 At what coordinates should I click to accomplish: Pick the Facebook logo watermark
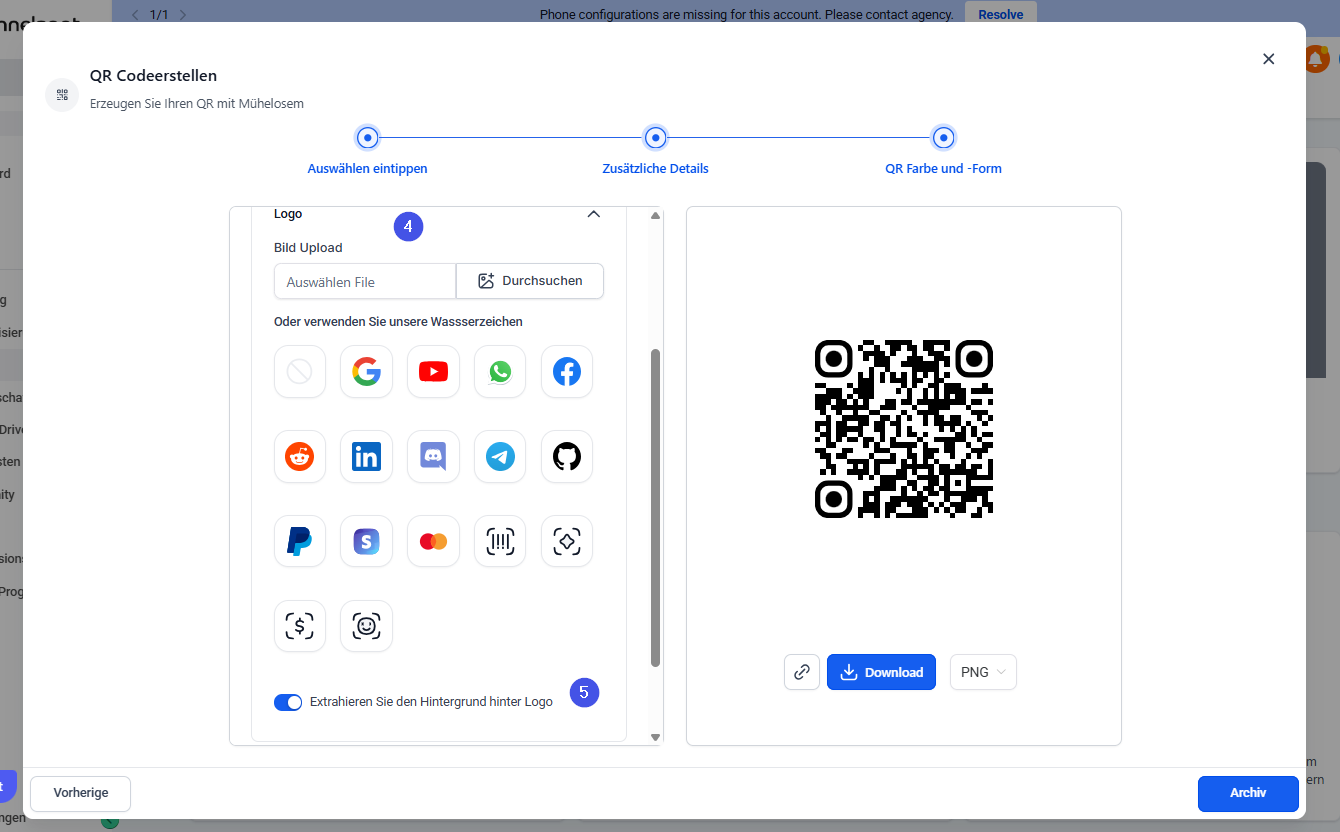coord(567,372)
